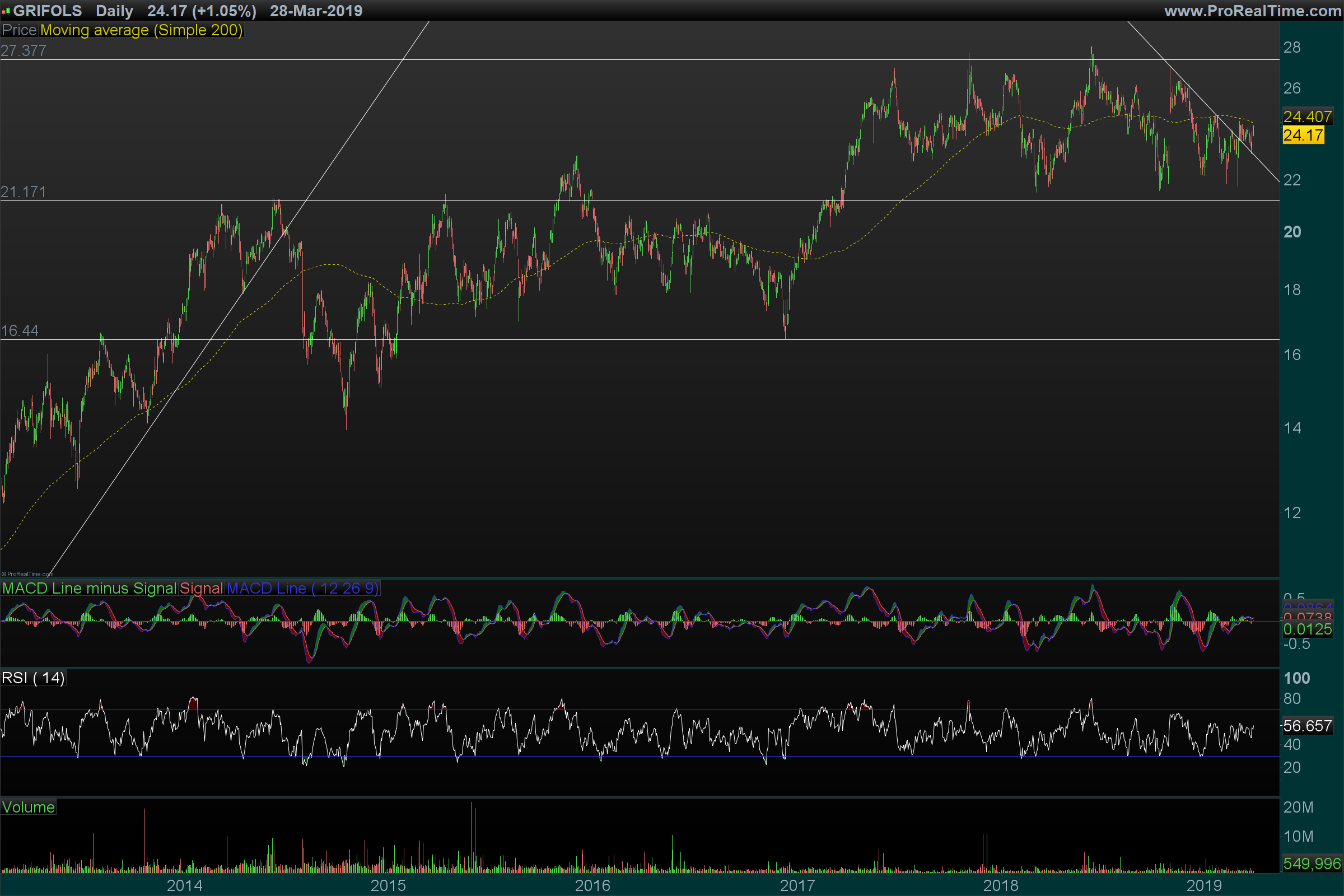
Task: Click the Daily timeframe label
Action: click(114, 11)
